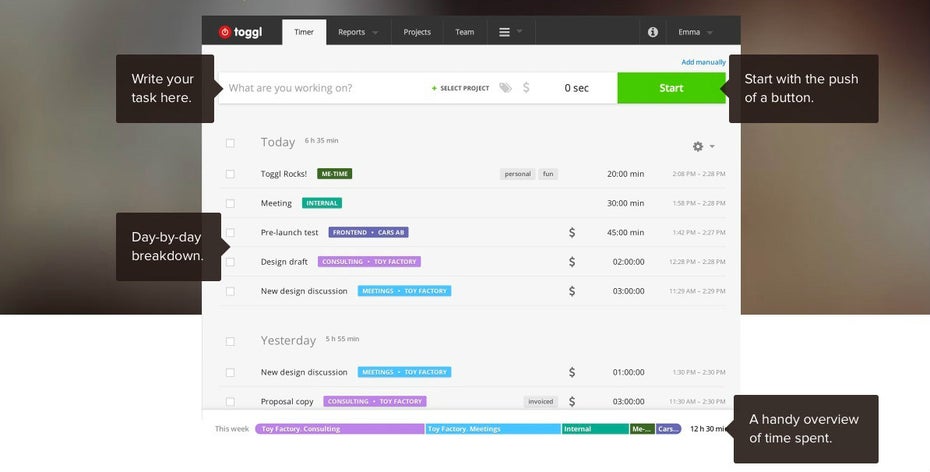Click the ME-TIME project tag

click(335, 174)
